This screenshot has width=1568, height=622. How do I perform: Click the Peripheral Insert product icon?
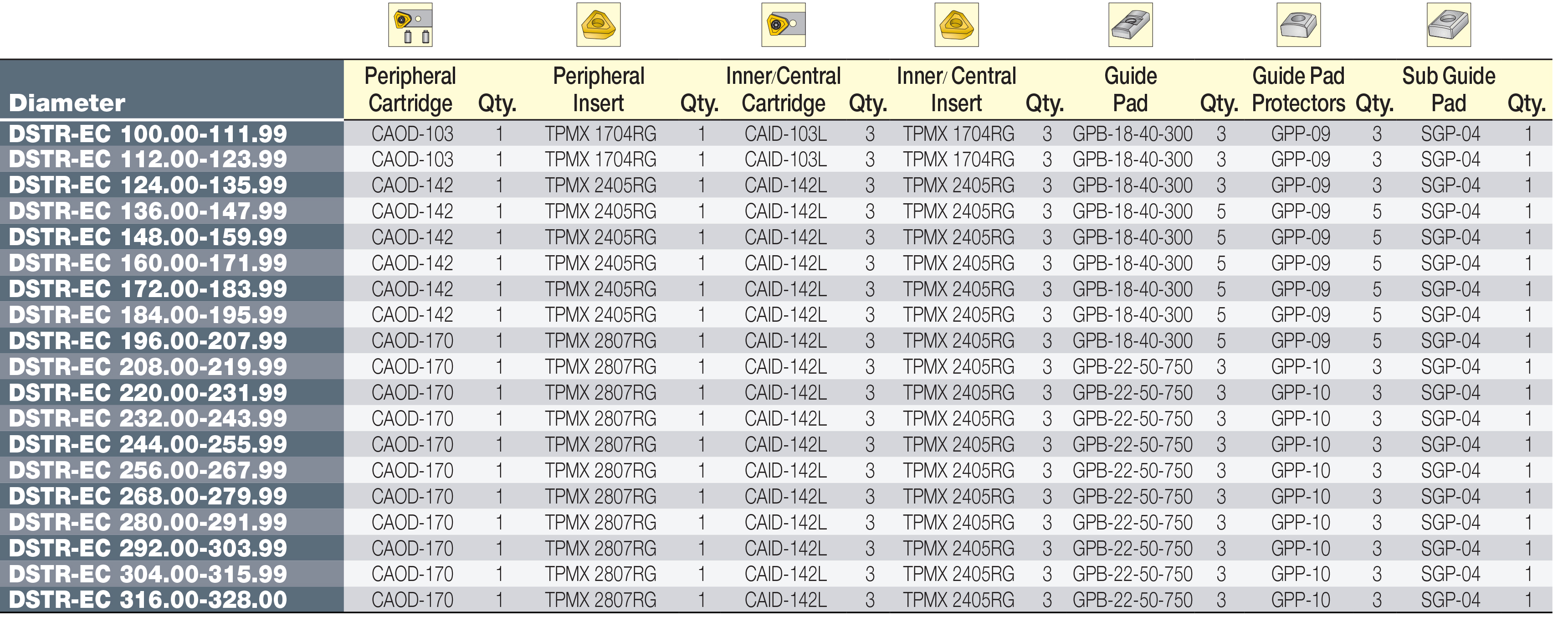[x=598, y=24]
